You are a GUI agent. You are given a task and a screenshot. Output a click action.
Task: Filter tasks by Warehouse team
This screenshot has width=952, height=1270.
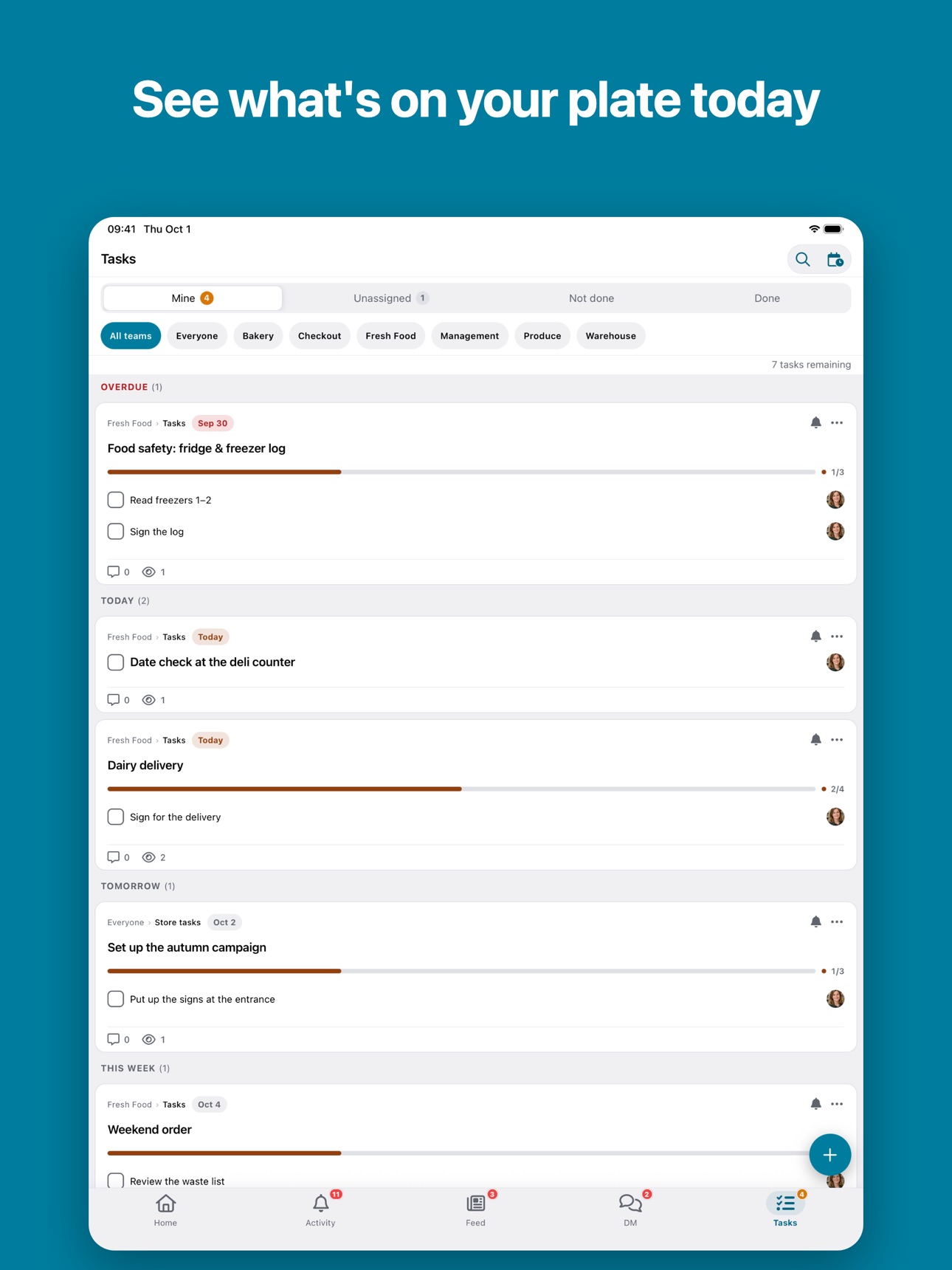tap(611, 336)
